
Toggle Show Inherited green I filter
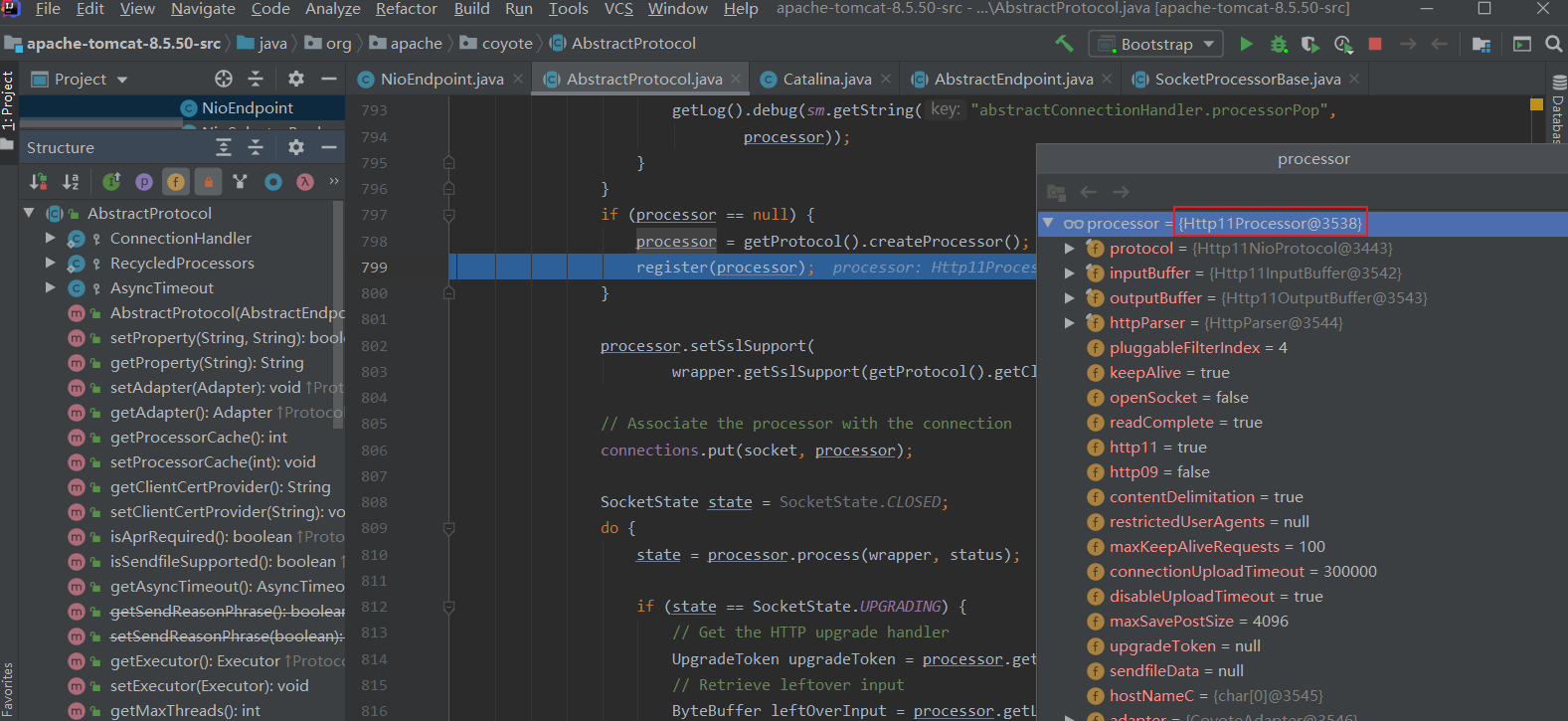click(111, 181)
